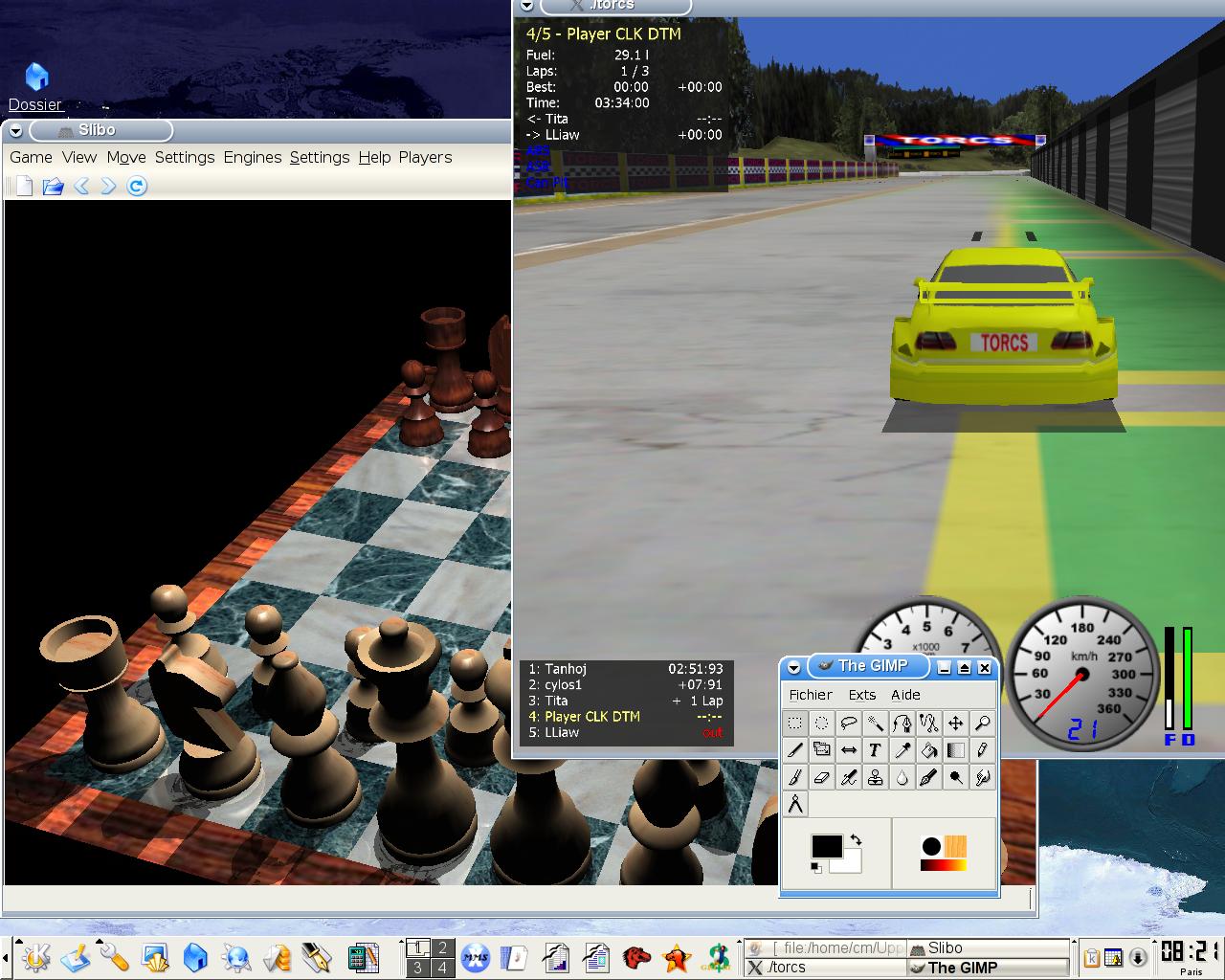
Task: Open the Klipper clipboard tray icon
Action: 1092,957
